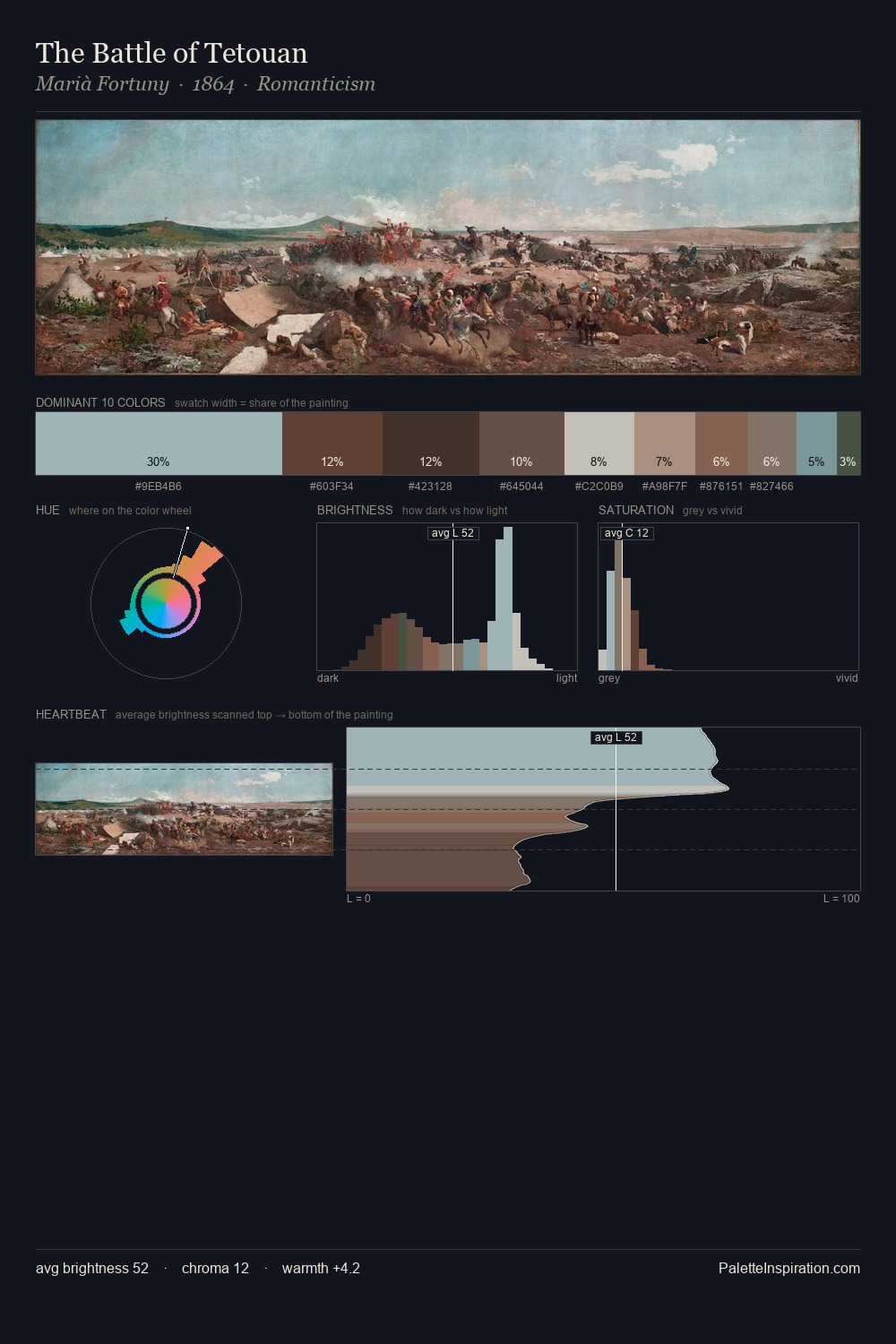896x1344 pixels.
Task: Click the 'BRIGHTNESS' section heading
Action: (355, 510)
